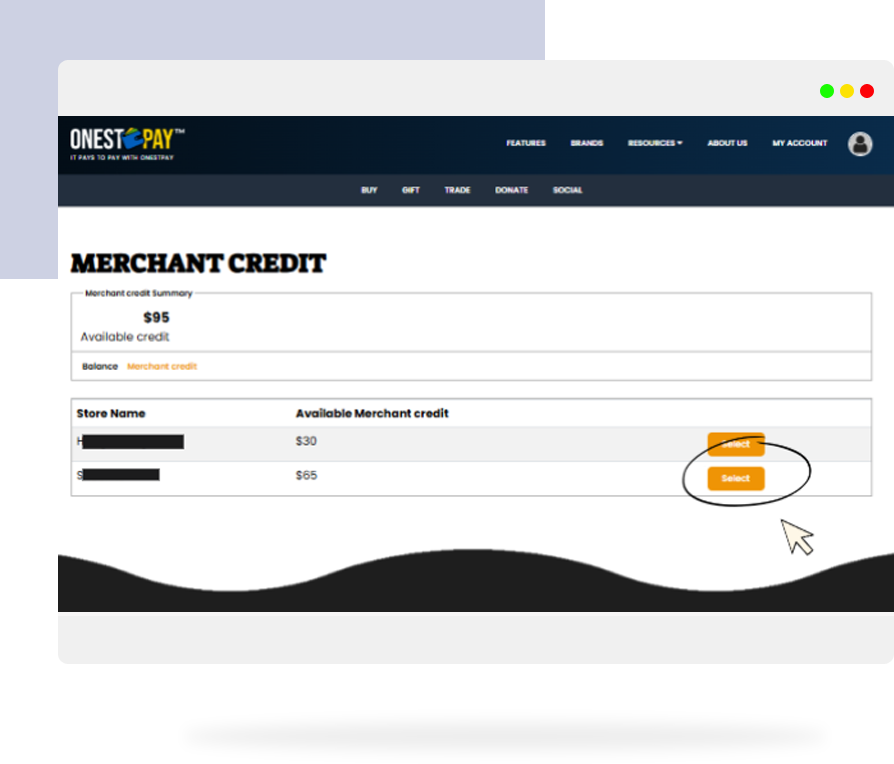
Task: Switch to the Balance tab
Action: pos(100,367)
